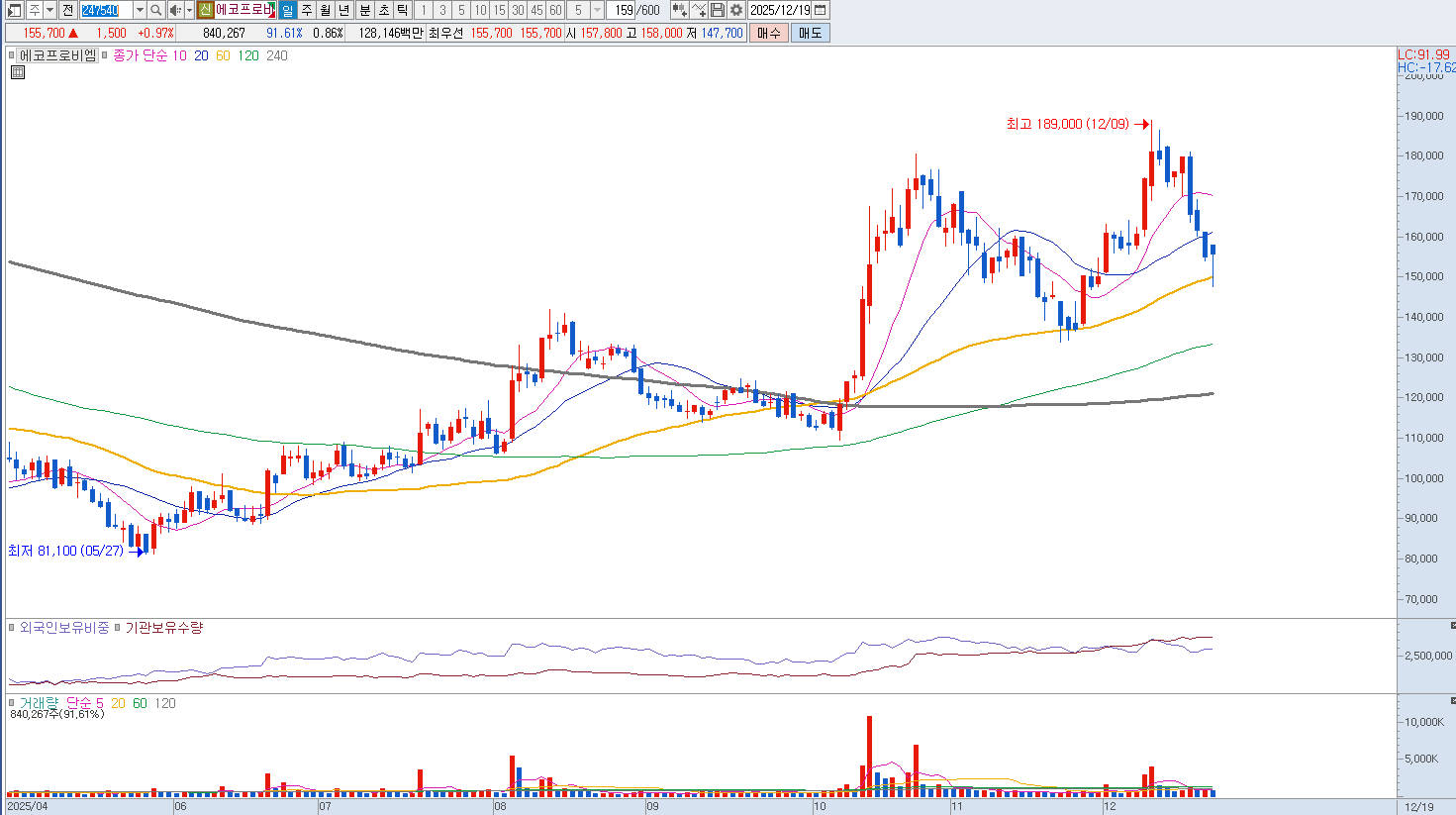Click the candlestick chart type icon
This screenshot has width=1456, height=815.
(x=679, y=10)
